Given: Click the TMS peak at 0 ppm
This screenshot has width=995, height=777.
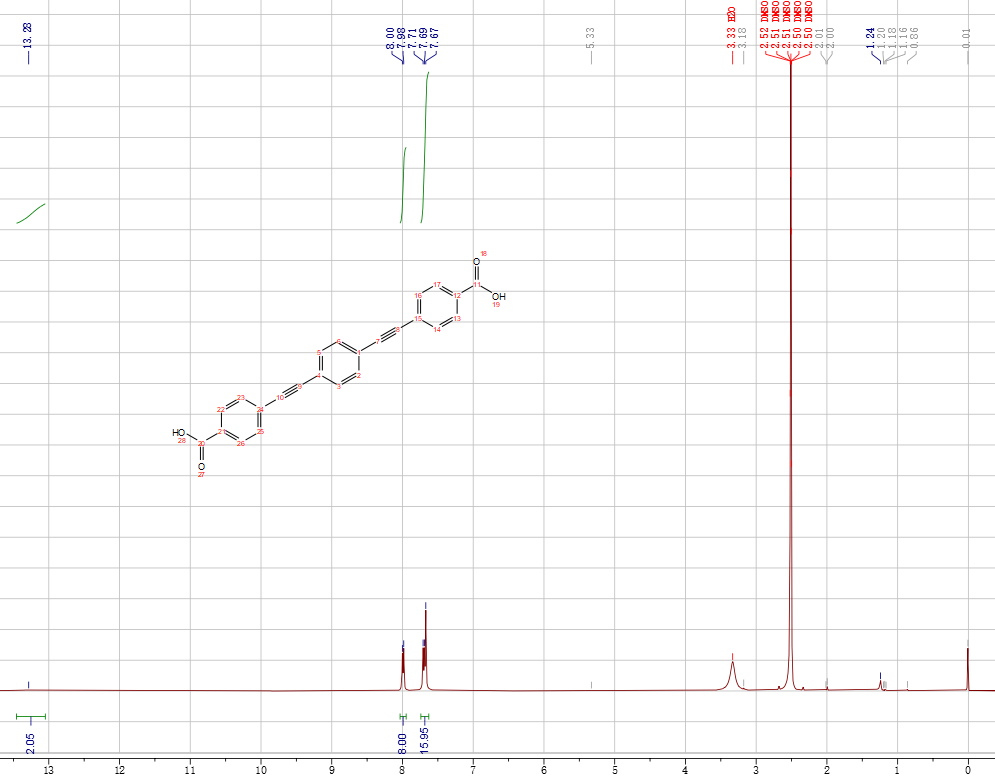Looking at the screenshot, I should pyautogui.click(x=967, y=668).
